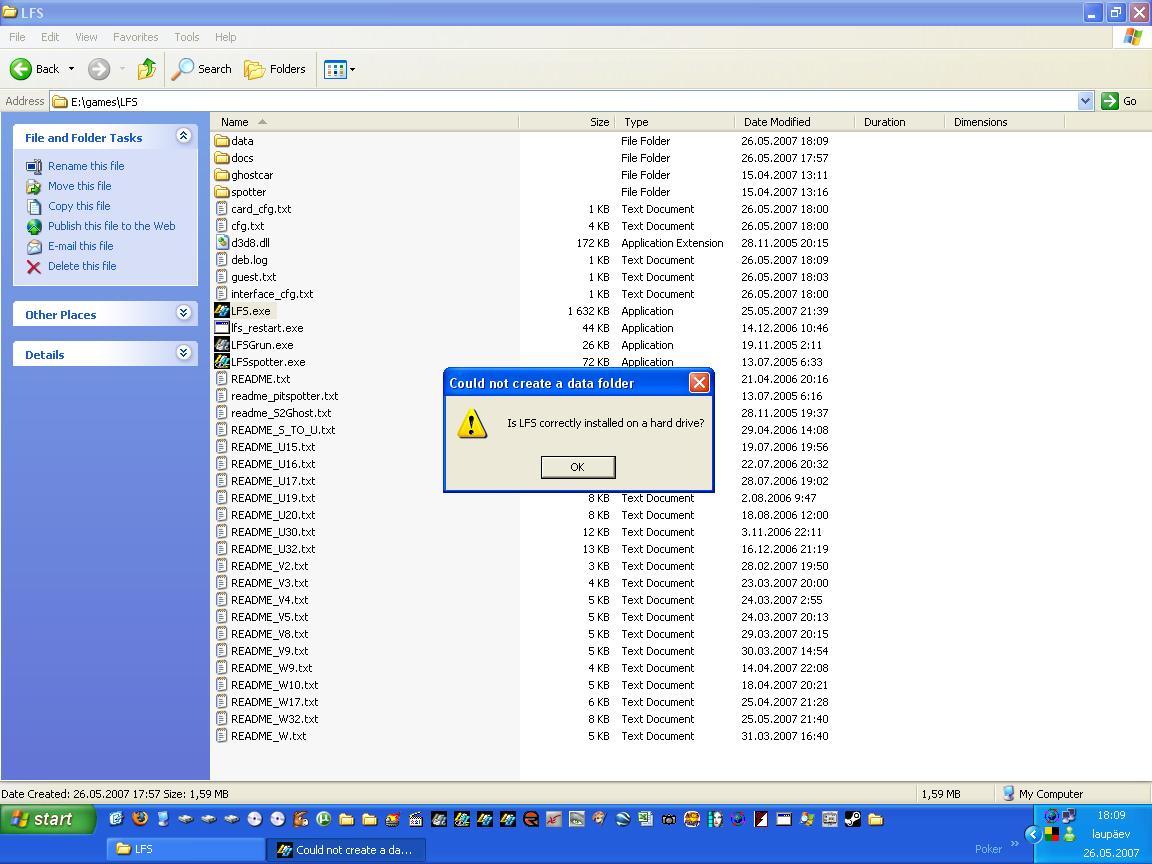Open the File menu
This screenshot has height=864, width=1152.
pos(17,37)
